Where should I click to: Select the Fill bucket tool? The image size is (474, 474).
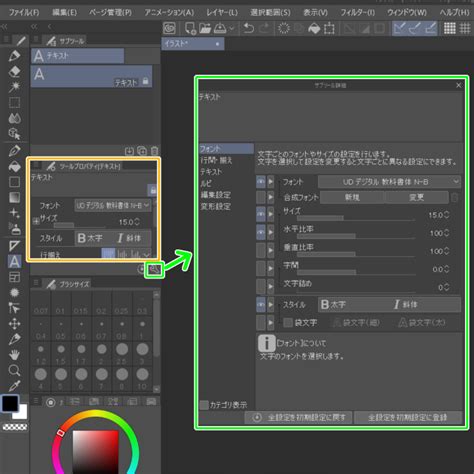14,166
